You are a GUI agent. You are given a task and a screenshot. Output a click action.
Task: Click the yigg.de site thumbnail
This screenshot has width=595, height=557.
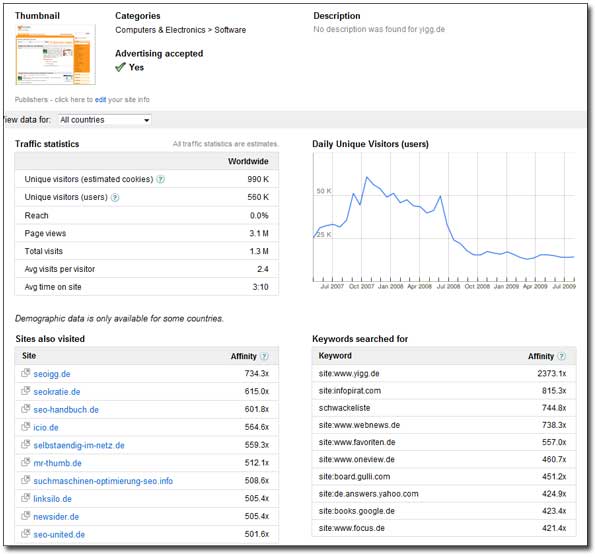[55, 54]
